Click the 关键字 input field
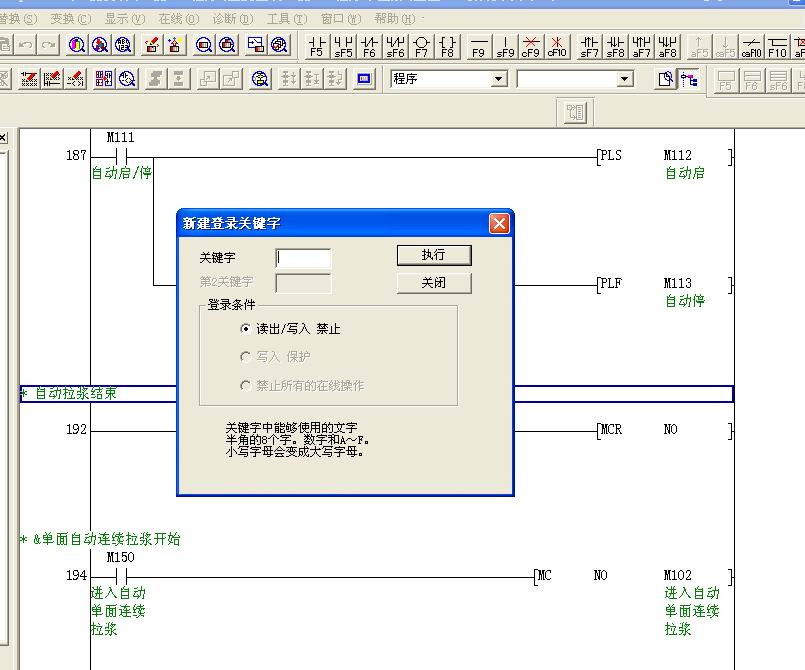 (303, 258)
